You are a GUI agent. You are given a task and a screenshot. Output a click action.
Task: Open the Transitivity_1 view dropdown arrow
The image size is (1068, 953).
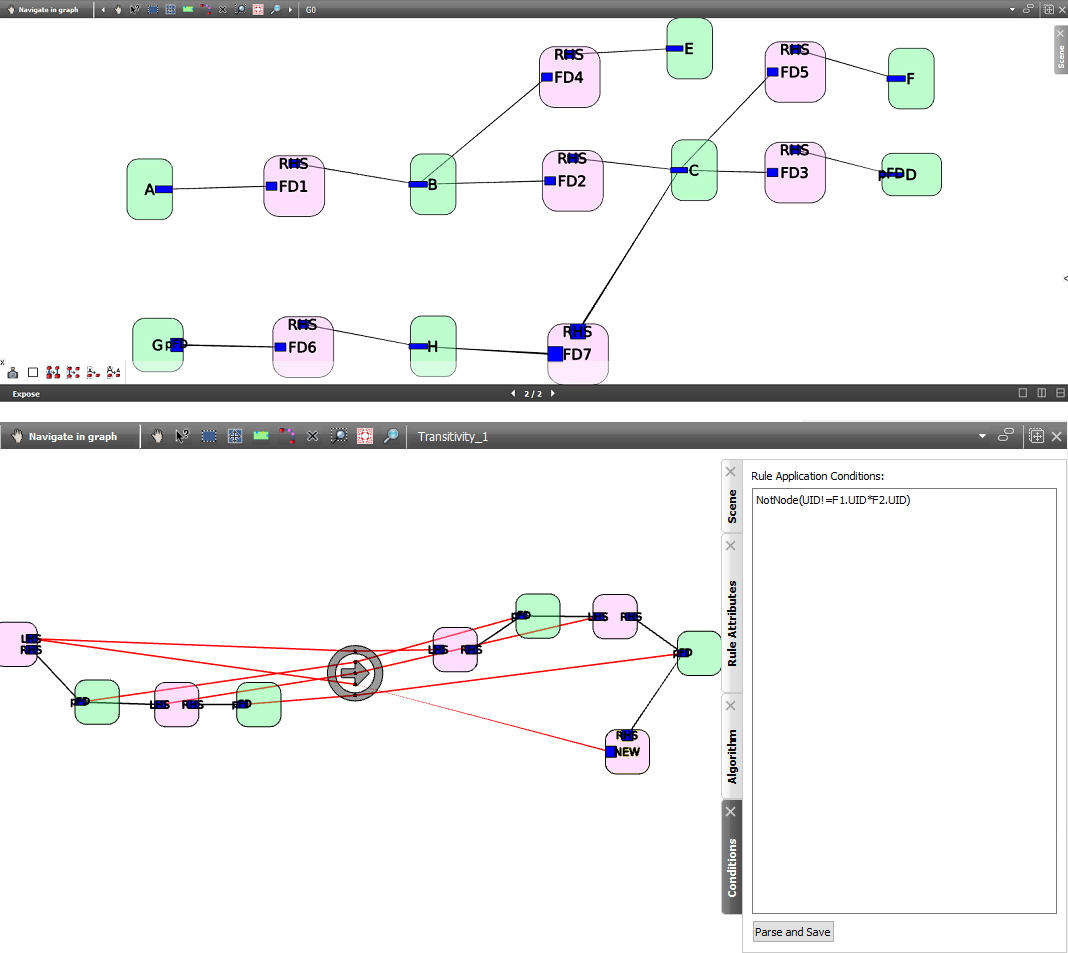[982, 437]
